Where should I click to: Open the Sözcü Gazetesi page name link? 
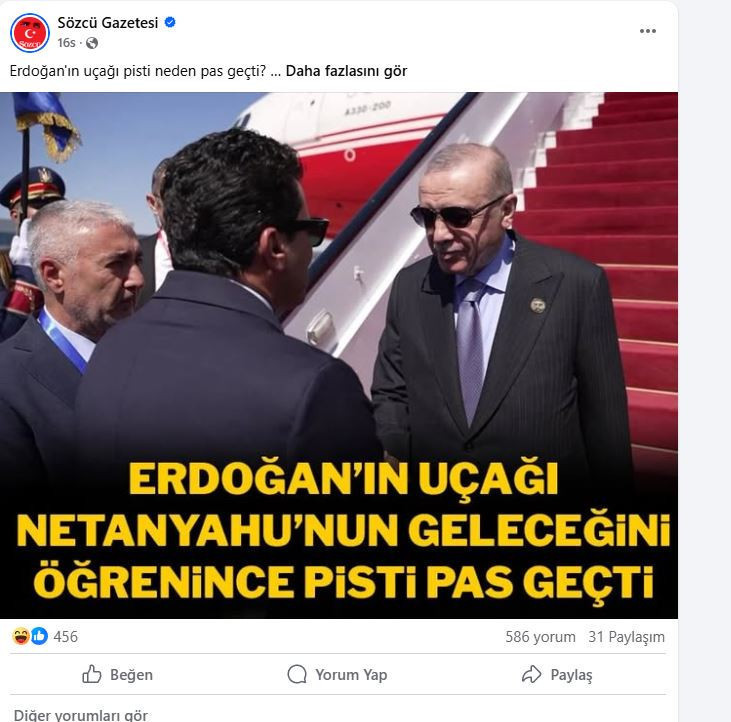tap(108, 22)
